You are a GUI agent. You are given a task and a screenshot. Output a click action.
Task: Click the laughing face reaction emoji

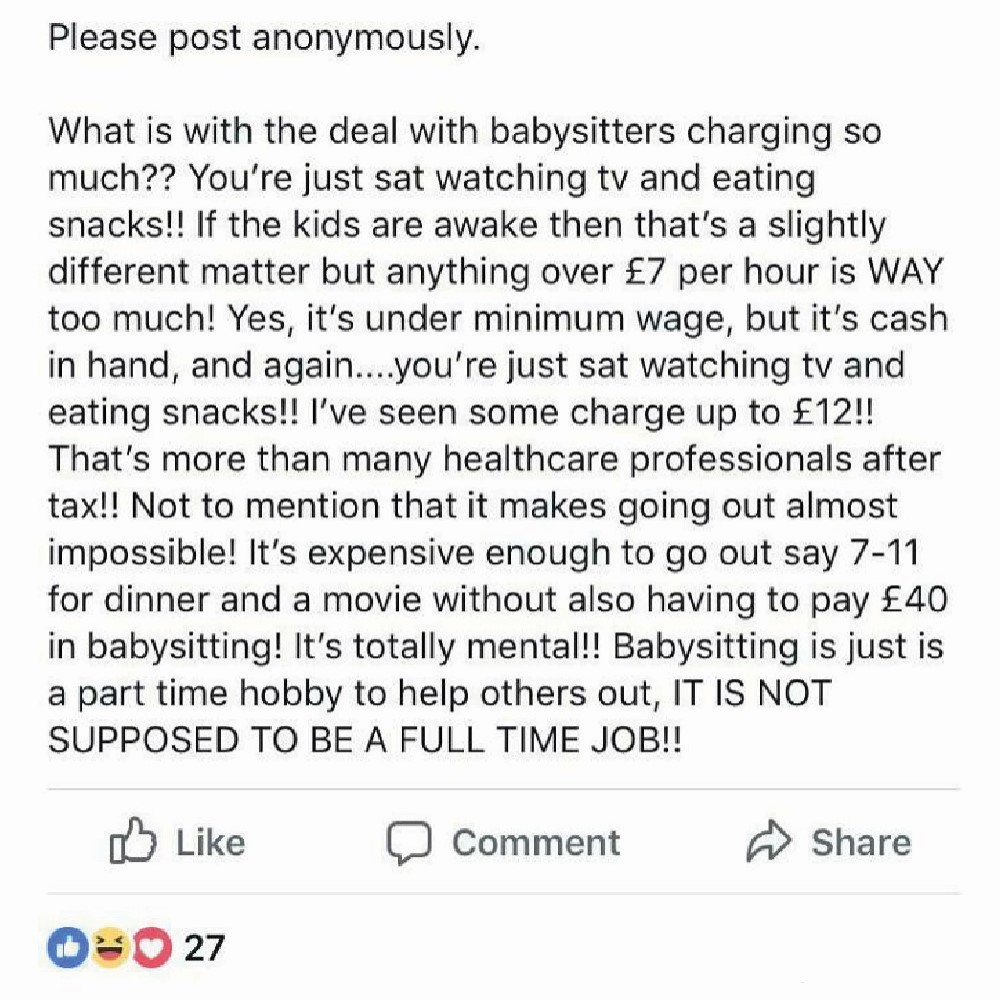coord(107,948)
